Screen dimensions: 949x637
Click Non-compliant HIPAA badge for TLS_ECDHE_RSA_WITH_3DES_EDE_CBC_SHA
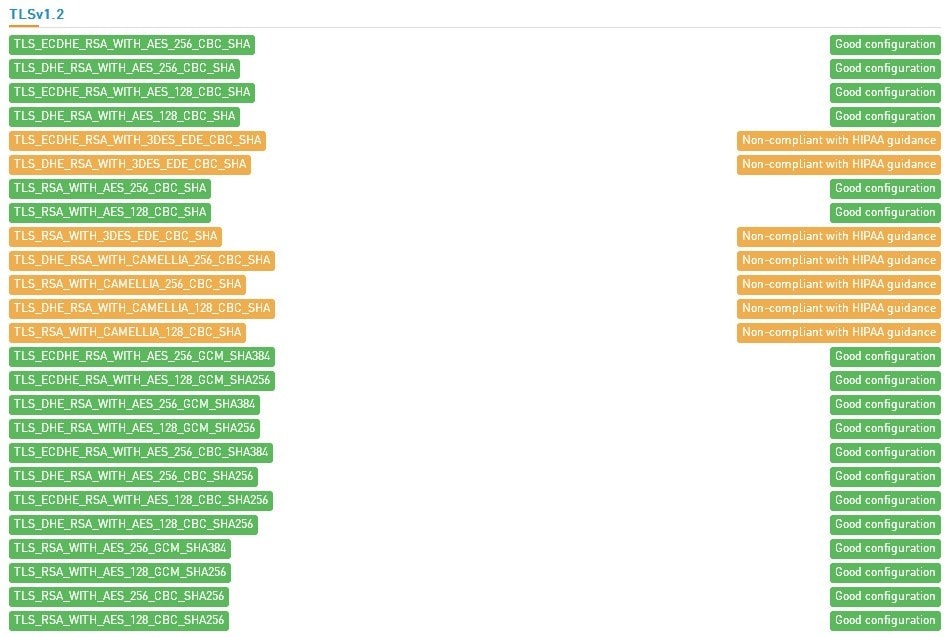click(x=839, y=140)
